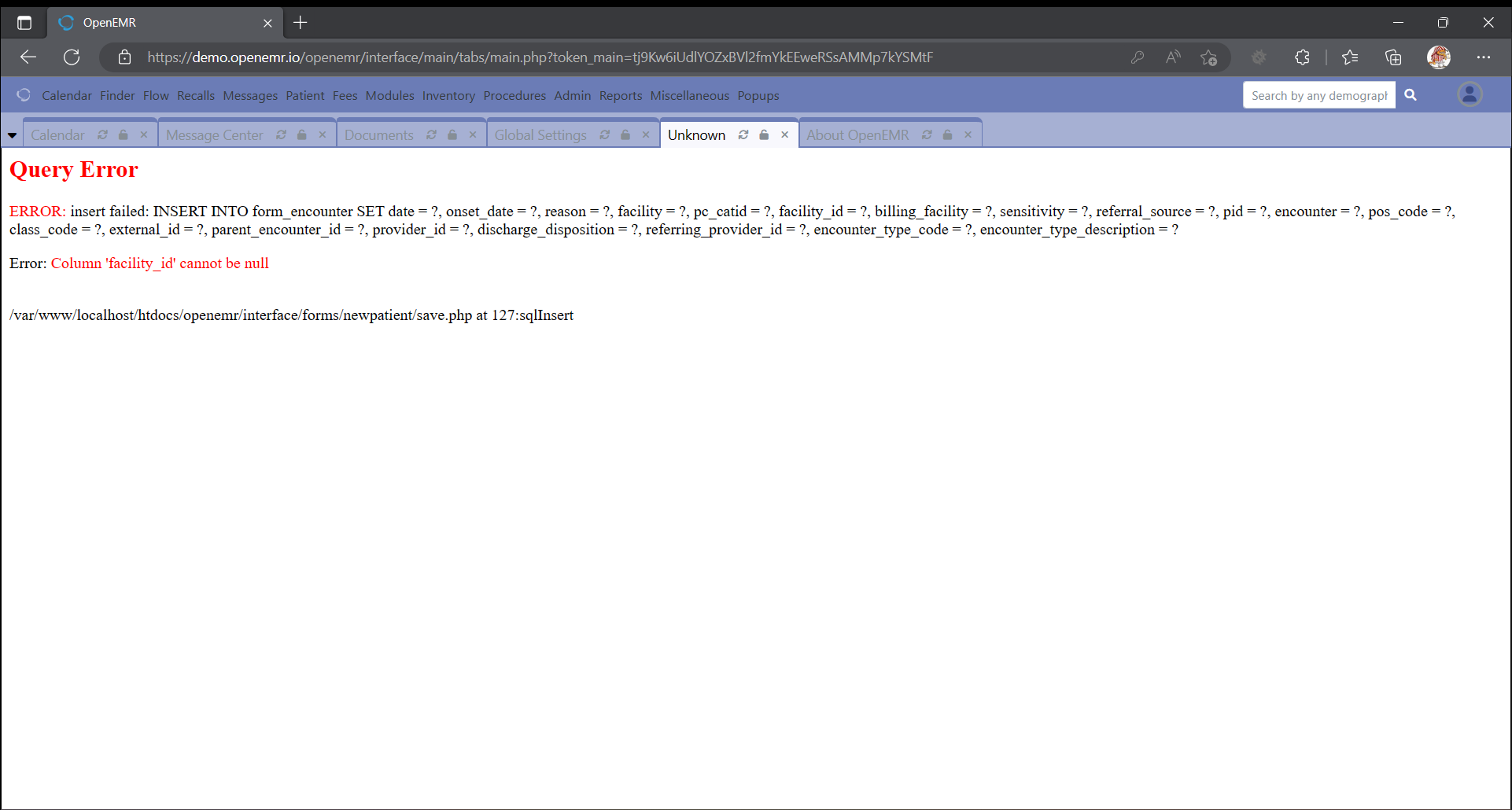Click the browser back button
The image size is (1512, 810).
click(x=28, y=57)
